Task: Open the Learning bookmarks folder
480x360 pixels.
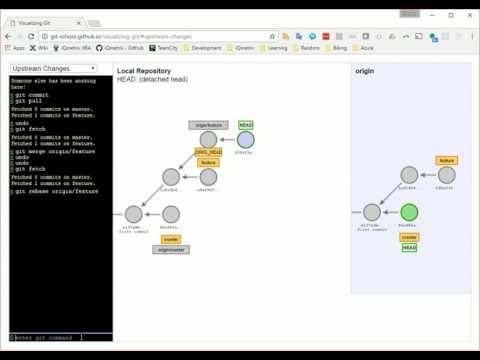Action: [x=273, y=48]
